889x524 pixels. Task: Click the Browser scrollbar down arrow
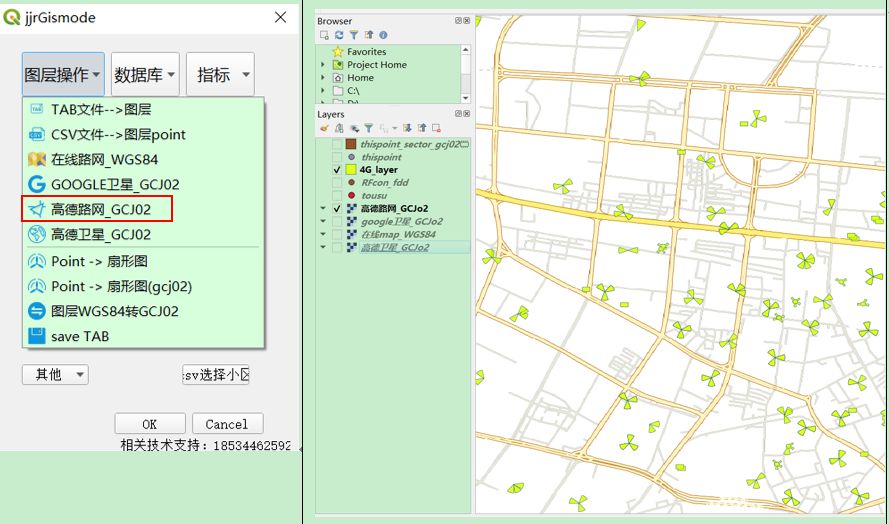point(465,98)
